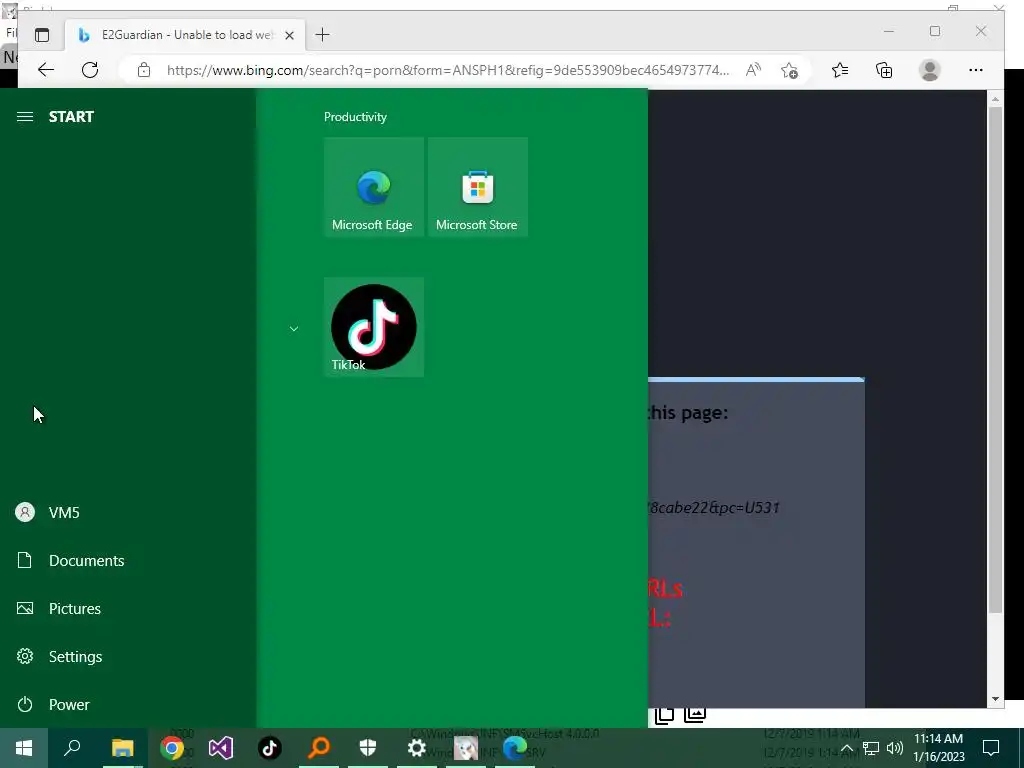Viewport: 1024px width, 768px height.
Task: Click the Edge page vertical scrollbar
Action: [x=995, y=359]
